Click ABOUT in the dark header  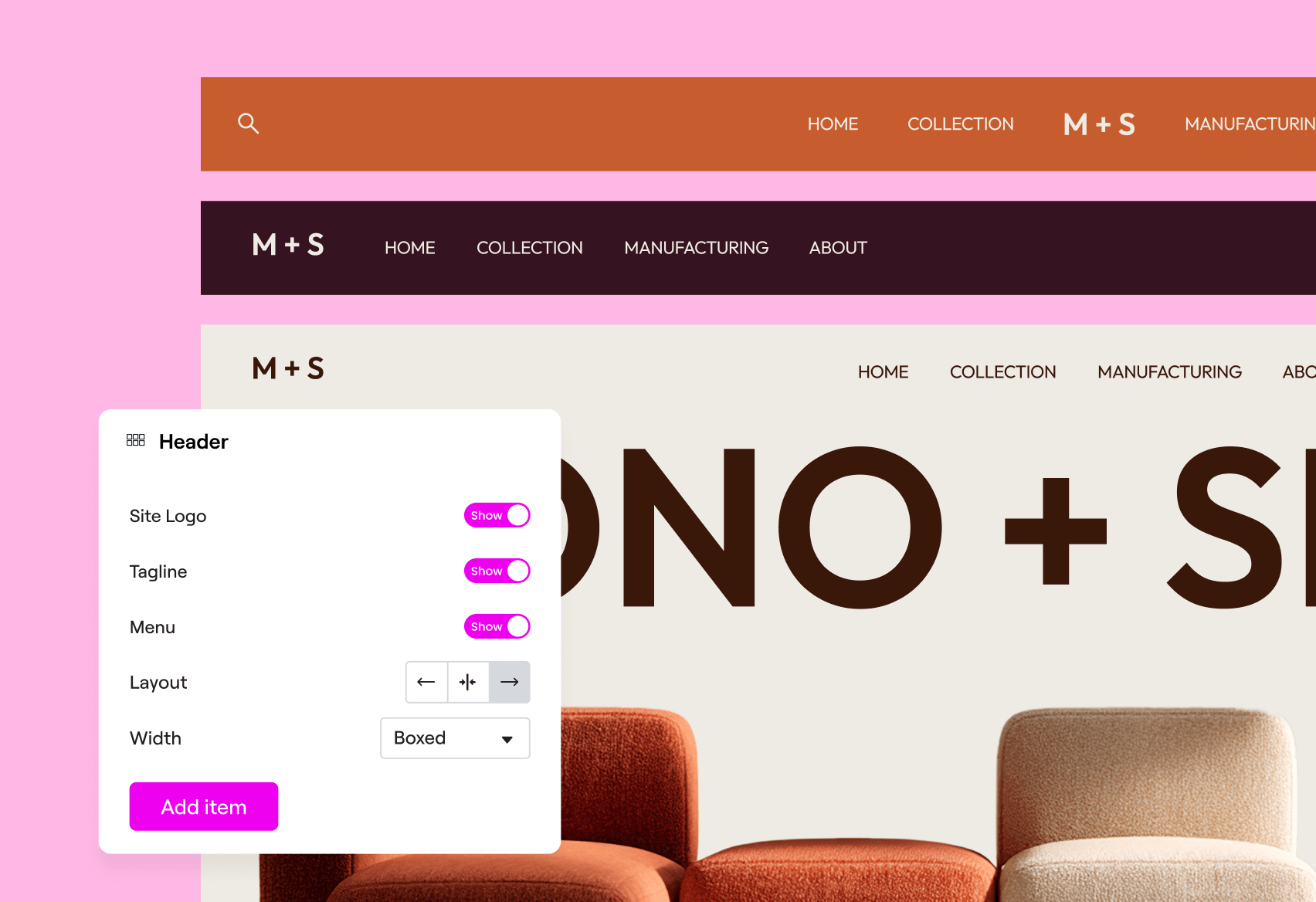pyautogui.click(x=838, y=248)
